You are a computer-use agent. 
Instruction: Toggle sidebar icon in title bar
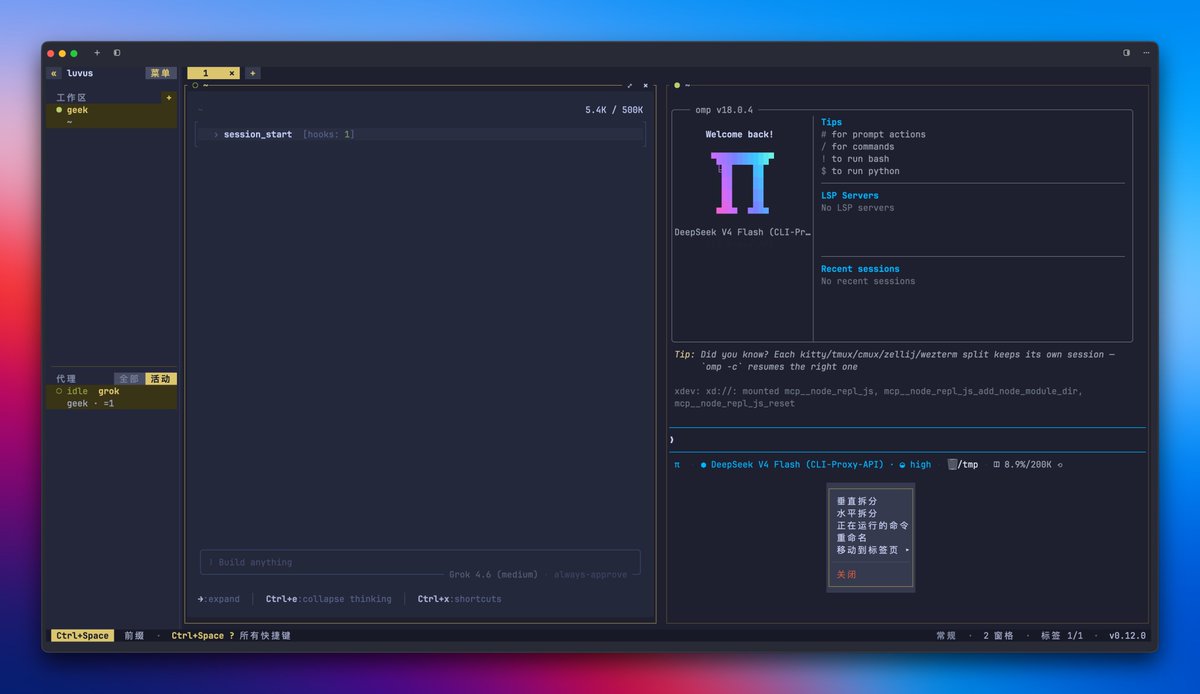pos(117,53)
